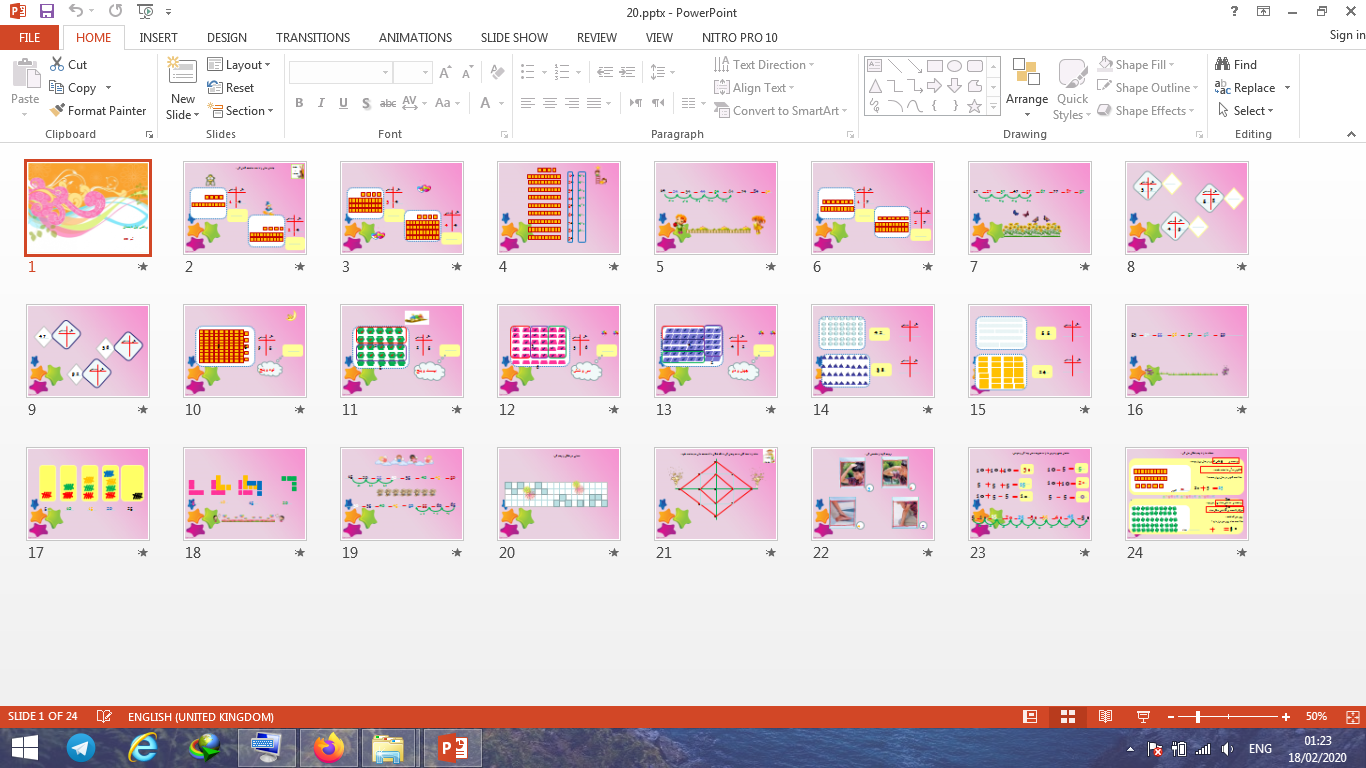This screenshot has width=1366, height=768.
Task: Toggle Slide Sorter view button
Action: [x=1068, y=717]
